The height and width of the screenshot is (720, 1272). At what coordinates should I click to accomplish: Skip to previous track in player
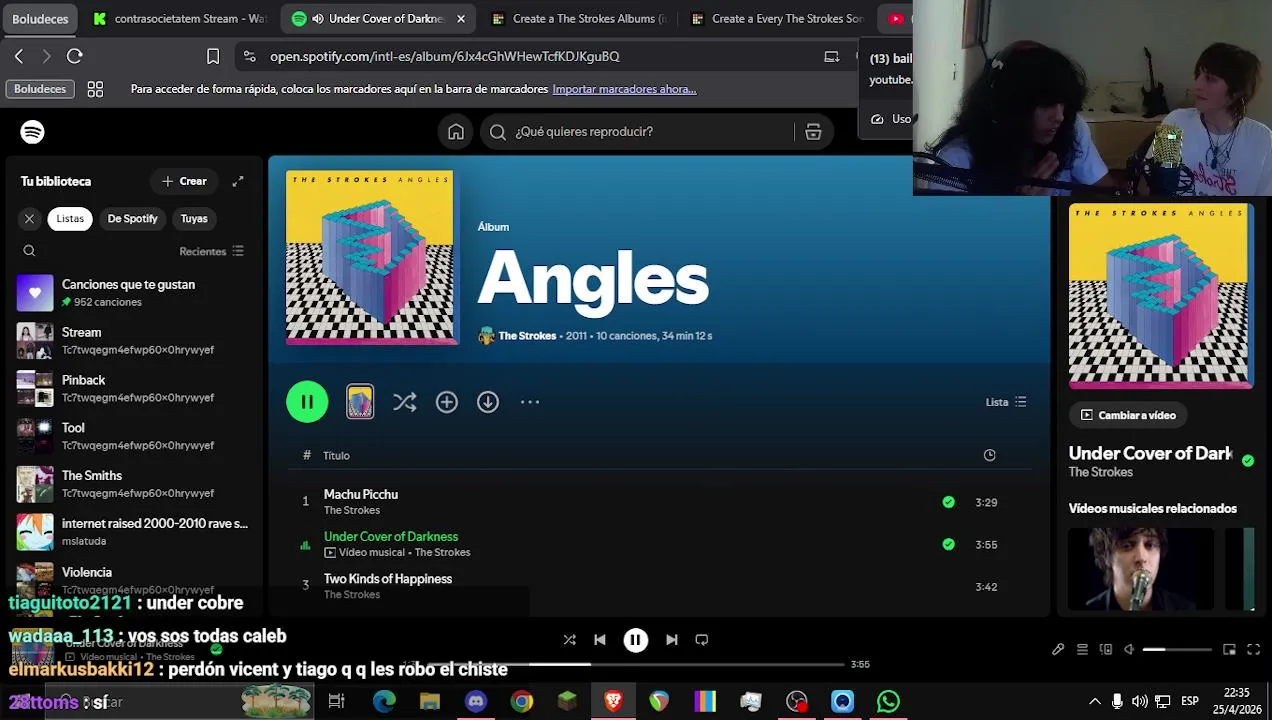pos(600,640)
